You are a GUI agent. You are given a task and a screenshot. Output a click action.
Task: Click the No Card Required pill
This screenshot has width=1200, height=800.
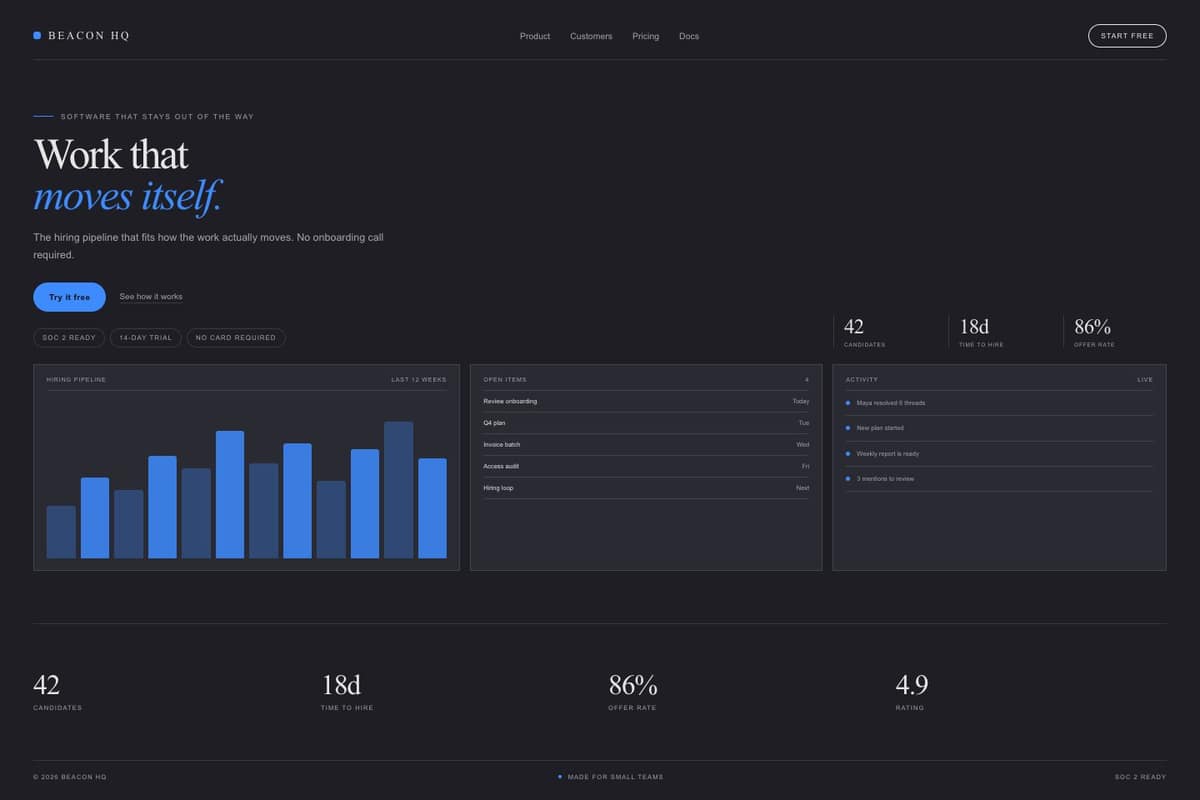[x=236, y=338]
